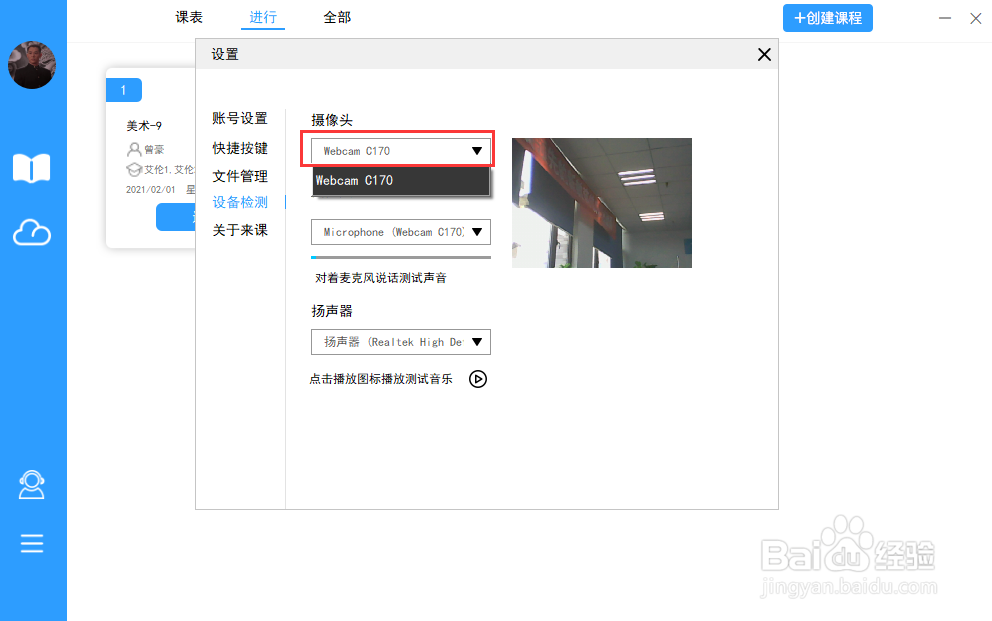Click the microphone volume level bar
The height and width of the screenshot is (621, 992).
400,257
